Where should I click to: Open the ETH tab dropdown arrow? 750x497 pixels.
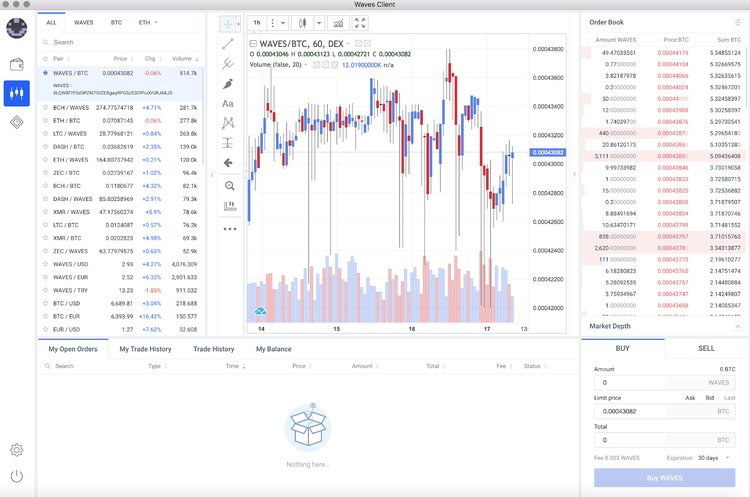click(158, 21)
